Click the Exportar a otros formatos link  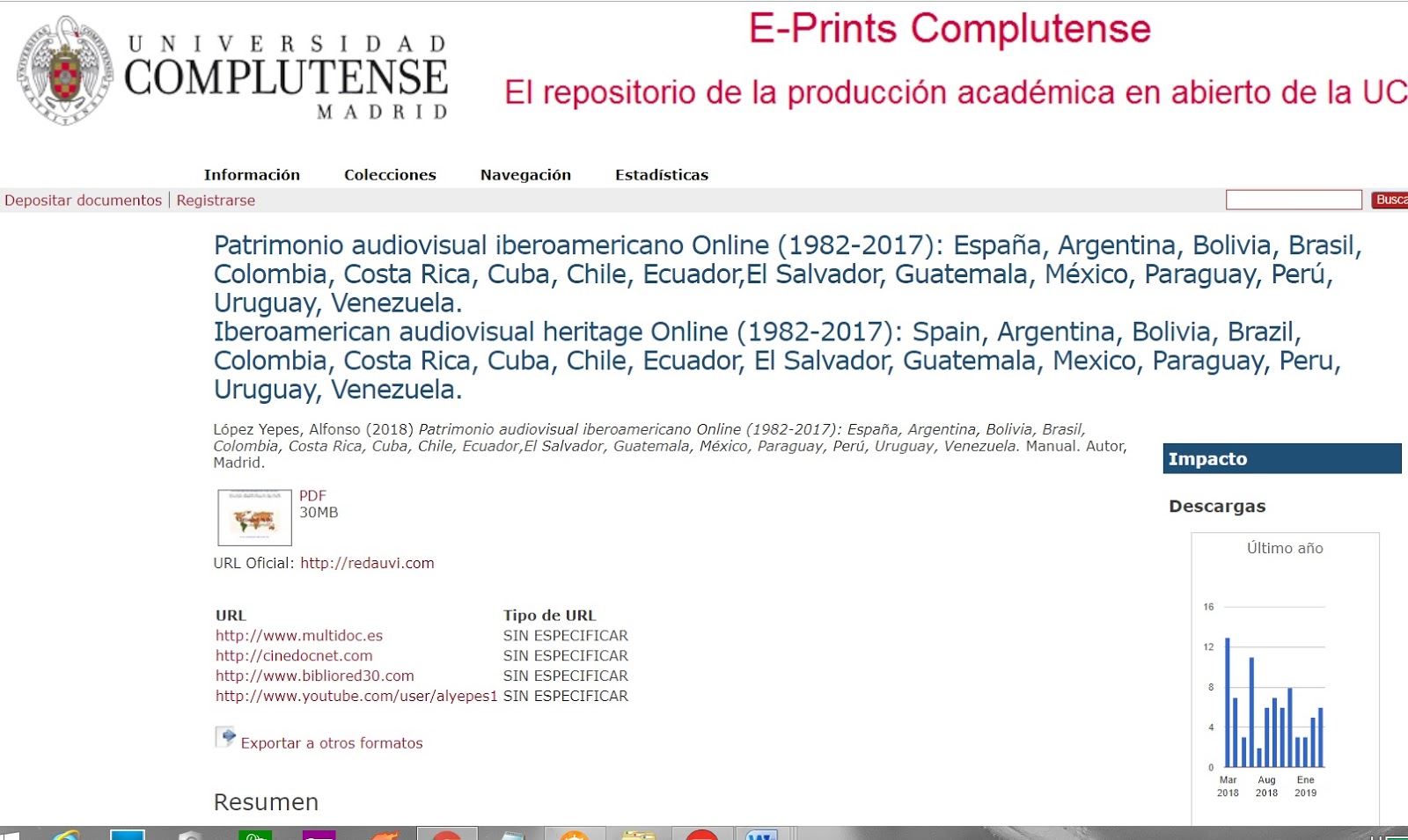tap(332, 743)
